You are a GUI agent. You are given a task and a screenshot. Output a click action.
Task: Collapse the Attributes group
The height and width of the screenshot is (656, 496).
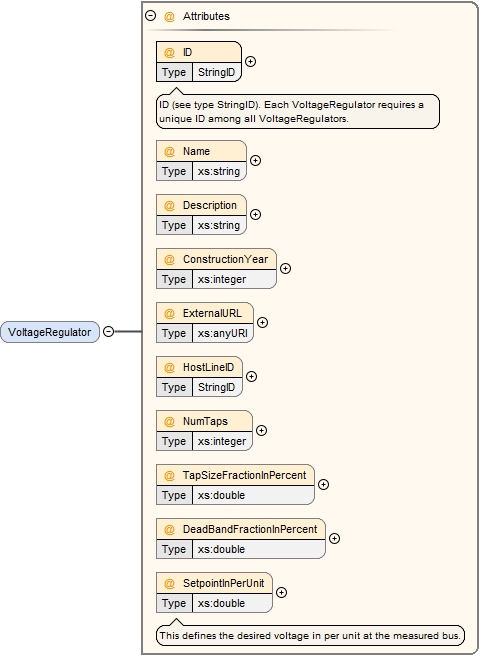pyautogui.click(x=151, y=16)
